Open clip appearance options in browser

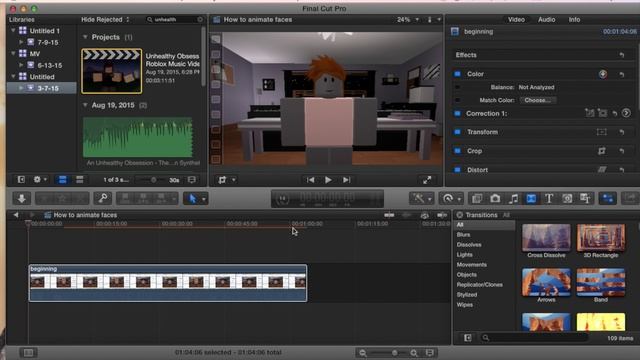point(191,180)
